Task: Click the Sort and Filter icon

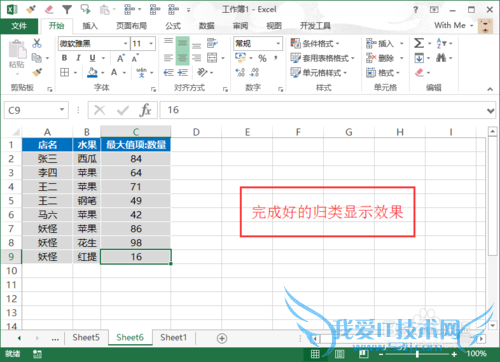Action: (x=441, y=43)
